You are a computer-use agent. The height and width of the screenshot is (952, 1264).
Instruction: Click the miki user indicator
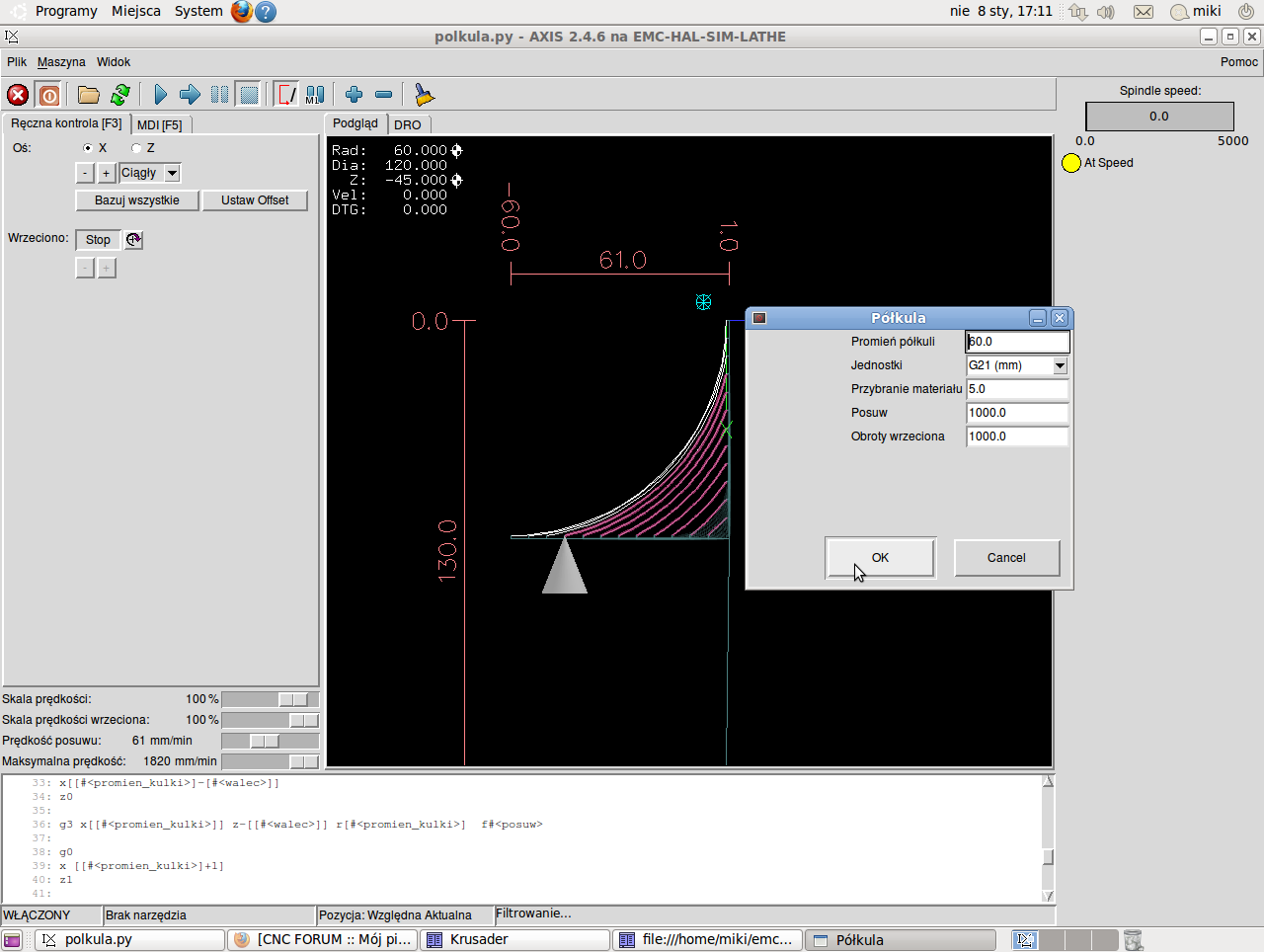point(1196,12)
